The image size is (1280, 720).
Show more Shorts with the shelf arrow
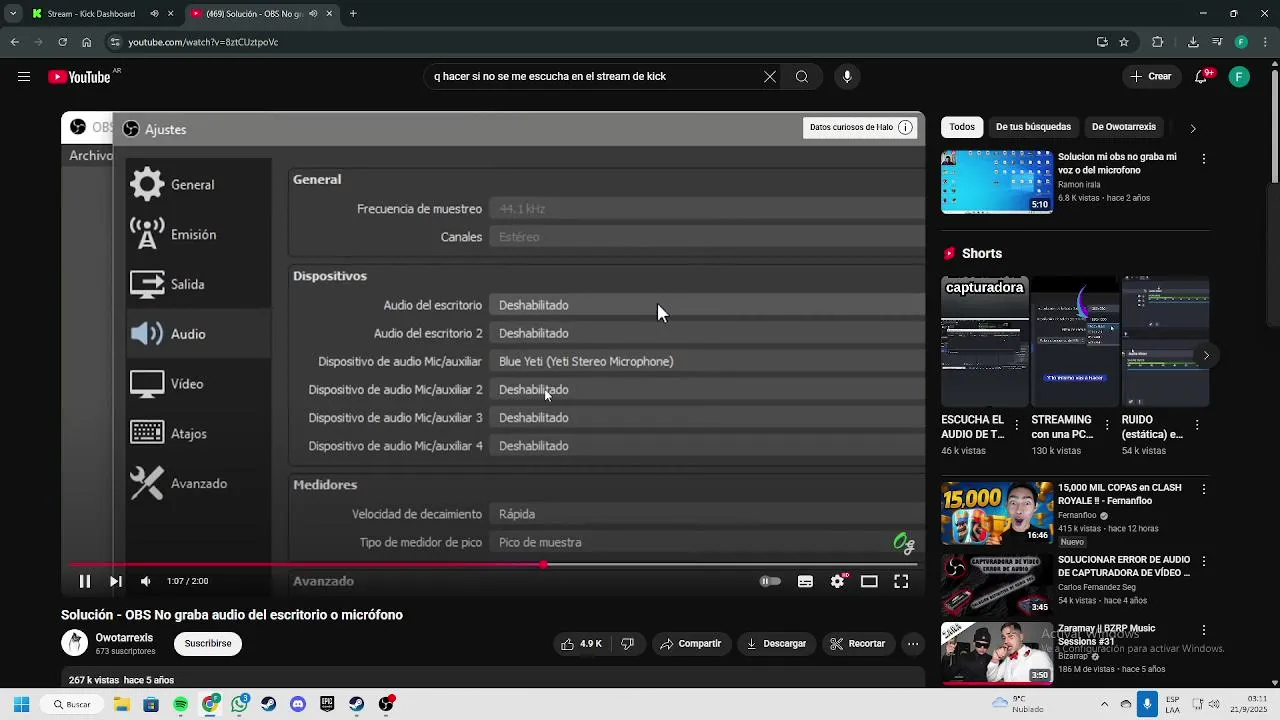pyautogui.click(x=1206, y=355)
